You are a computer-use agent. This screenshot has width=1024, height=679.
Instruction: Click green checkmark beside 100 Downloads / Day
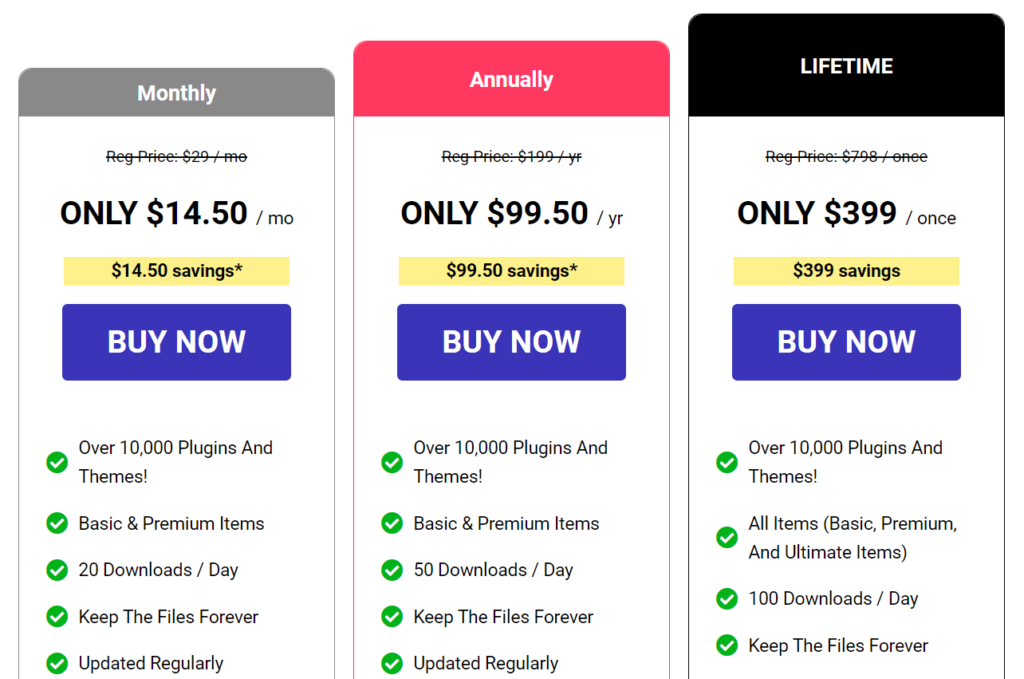[727, 599]
